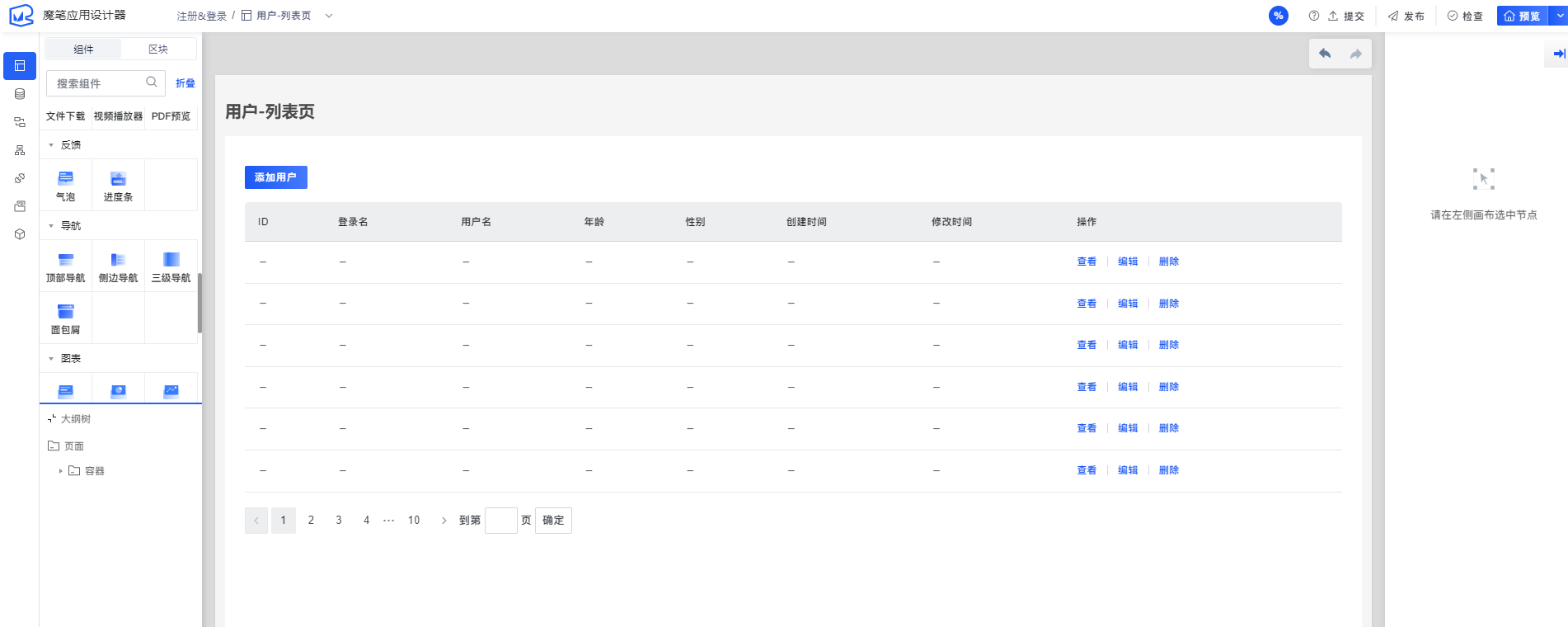
Task: Select the 三级导航 component
Action: point(171,266)
